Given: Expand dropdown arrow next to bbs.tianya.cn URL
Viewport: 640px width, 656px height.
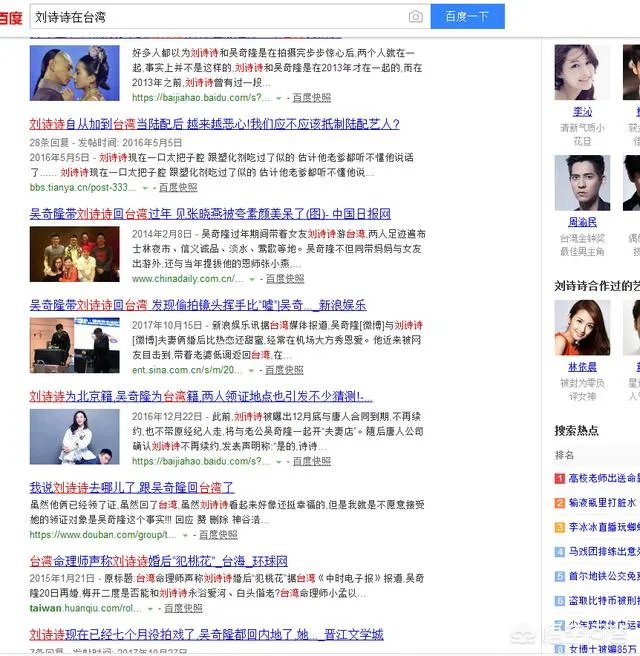Looking at the screenshot, I should point(145,188).
